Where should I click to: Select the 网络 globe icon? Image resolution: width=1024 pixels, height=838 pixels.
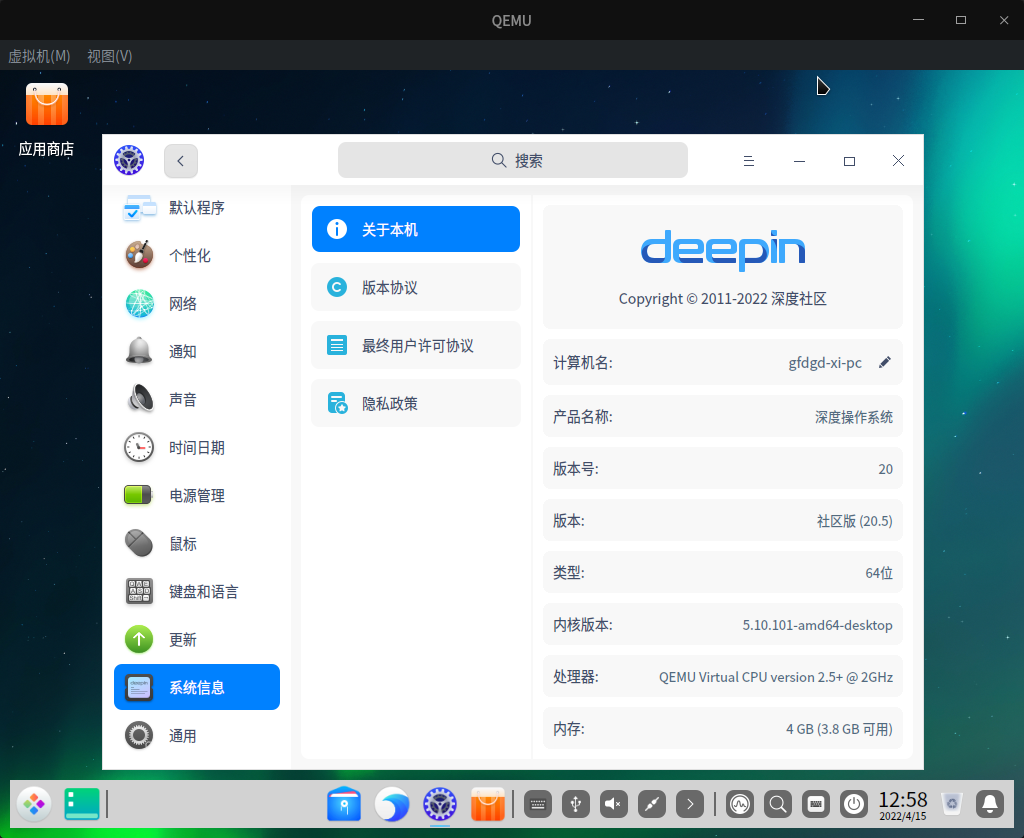[139, 304]
